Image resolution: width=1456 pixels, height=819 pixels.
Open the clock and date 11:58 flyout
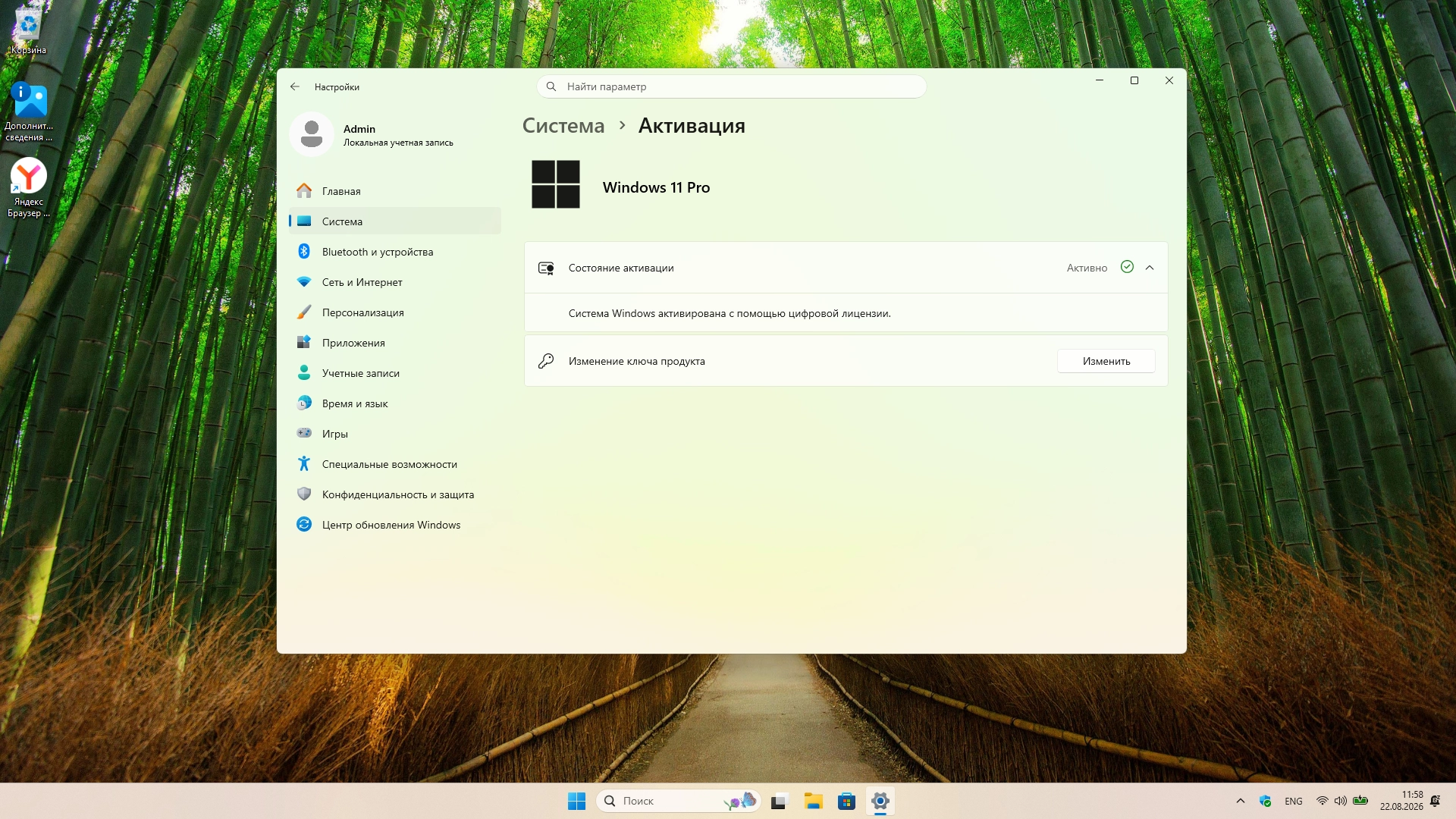pos(1401,801)
